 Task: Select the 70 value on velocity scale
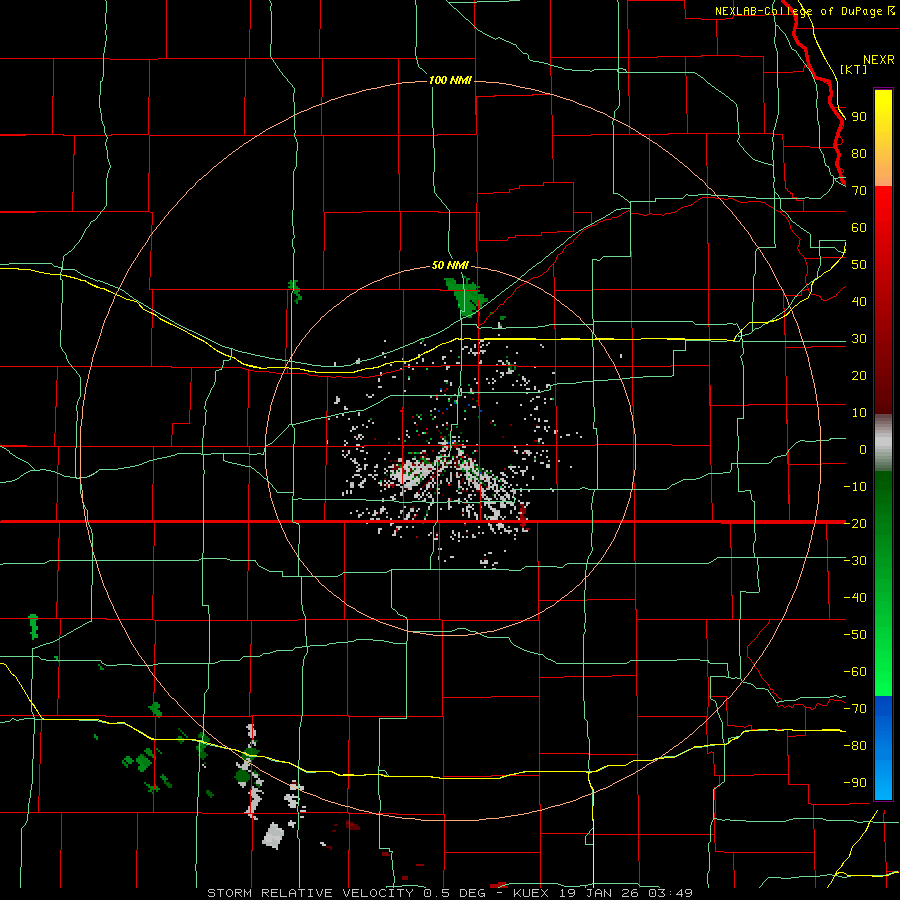859,191
